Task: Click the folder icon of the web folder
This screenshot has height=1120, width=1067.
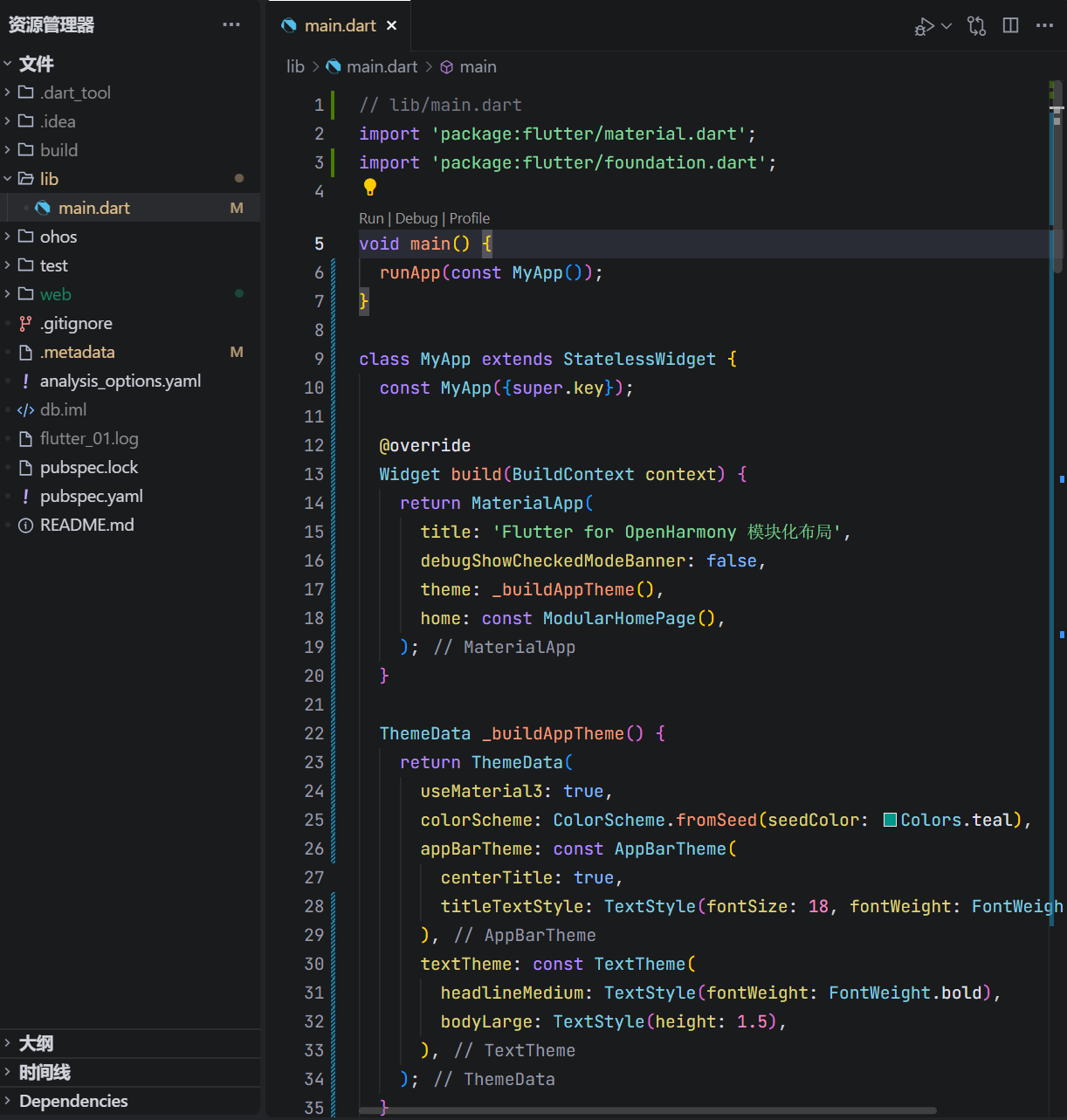Action: click(26, 293)
